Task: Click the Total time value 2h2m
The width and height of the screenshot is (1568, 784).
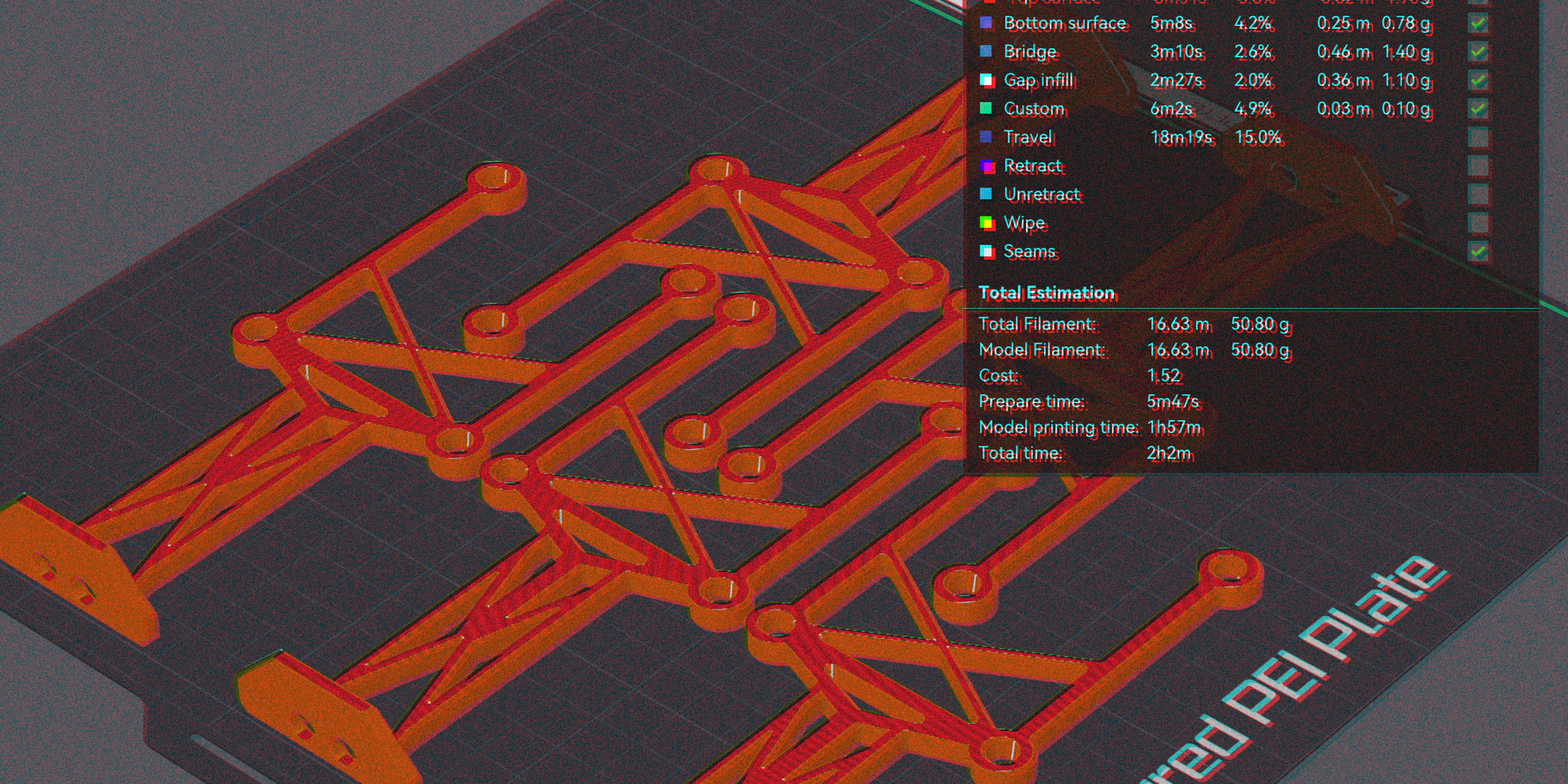Action: click(1168, 453)
